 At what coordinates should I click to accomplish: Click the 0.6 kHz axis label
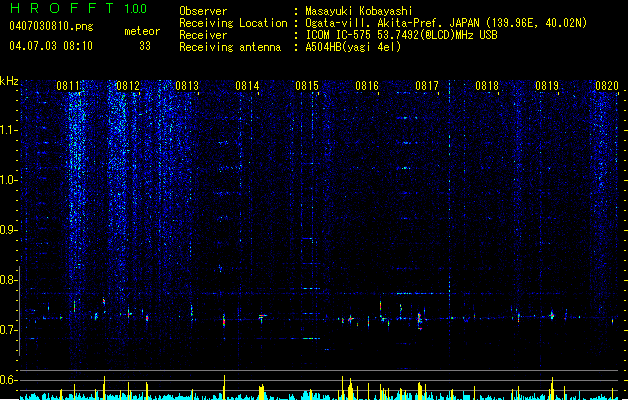[x=9, y=380]
